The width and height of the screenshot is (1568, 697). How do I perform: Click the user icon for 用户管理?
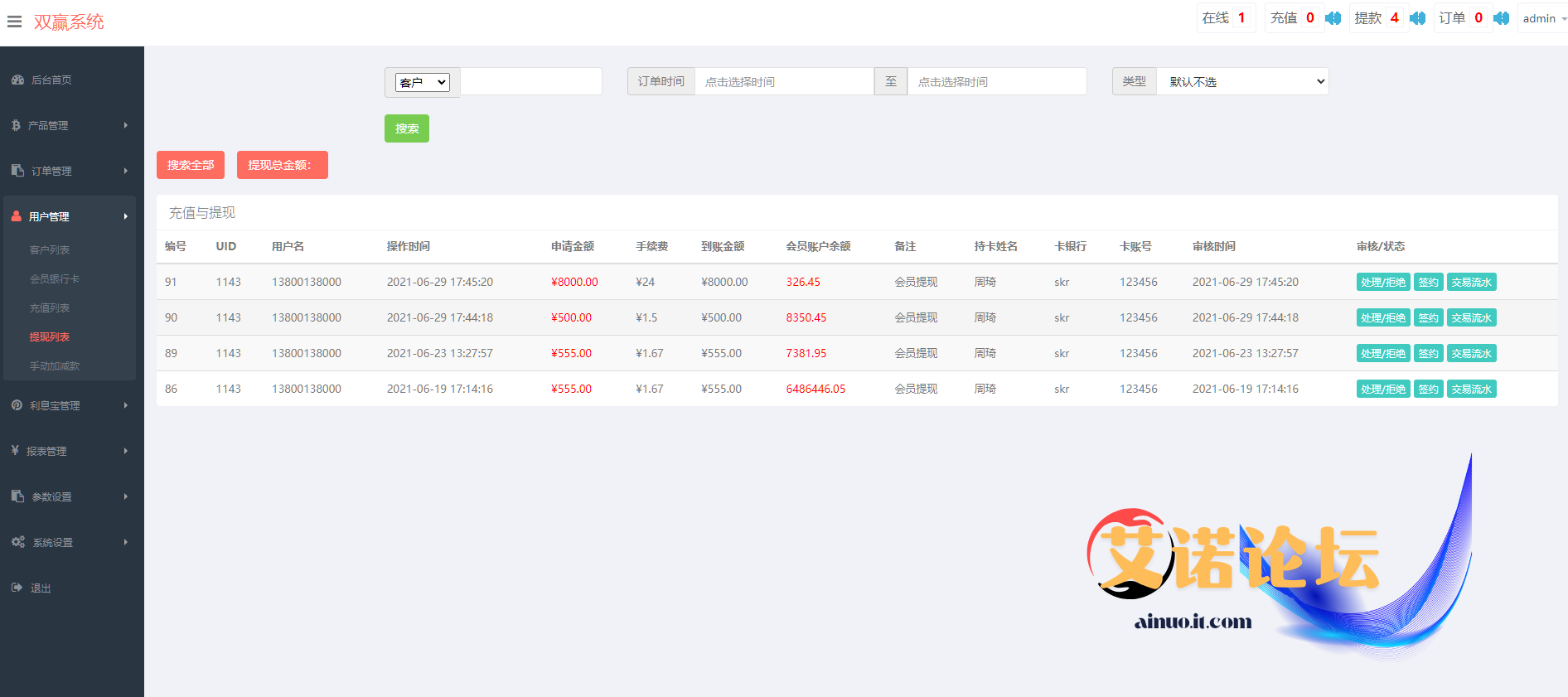pos(17,215)
